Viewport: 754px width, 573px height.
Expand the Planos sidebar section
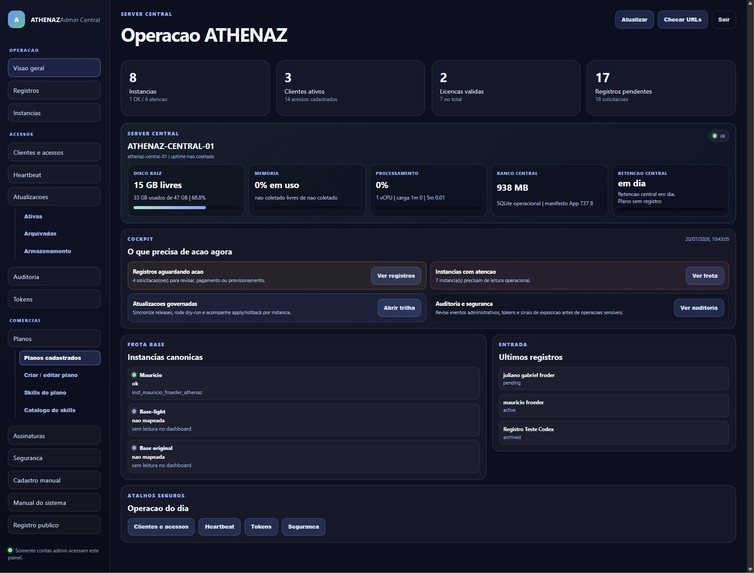[54, 339]
